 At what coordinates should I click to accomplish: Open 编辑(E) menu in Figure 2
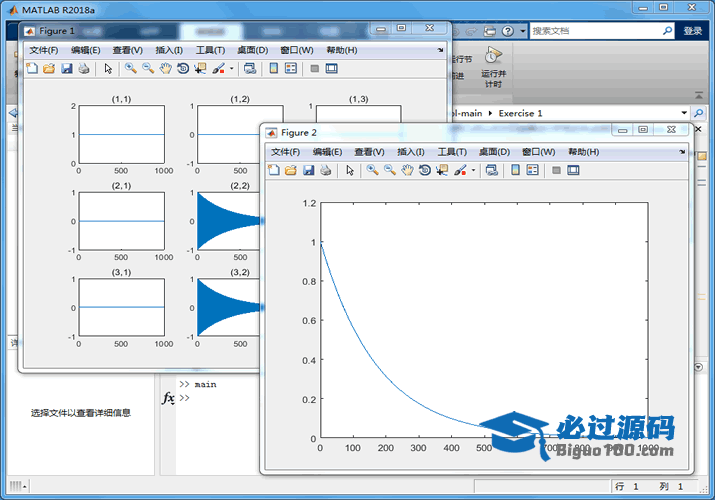pyautogui.click(x=327, y=152)
